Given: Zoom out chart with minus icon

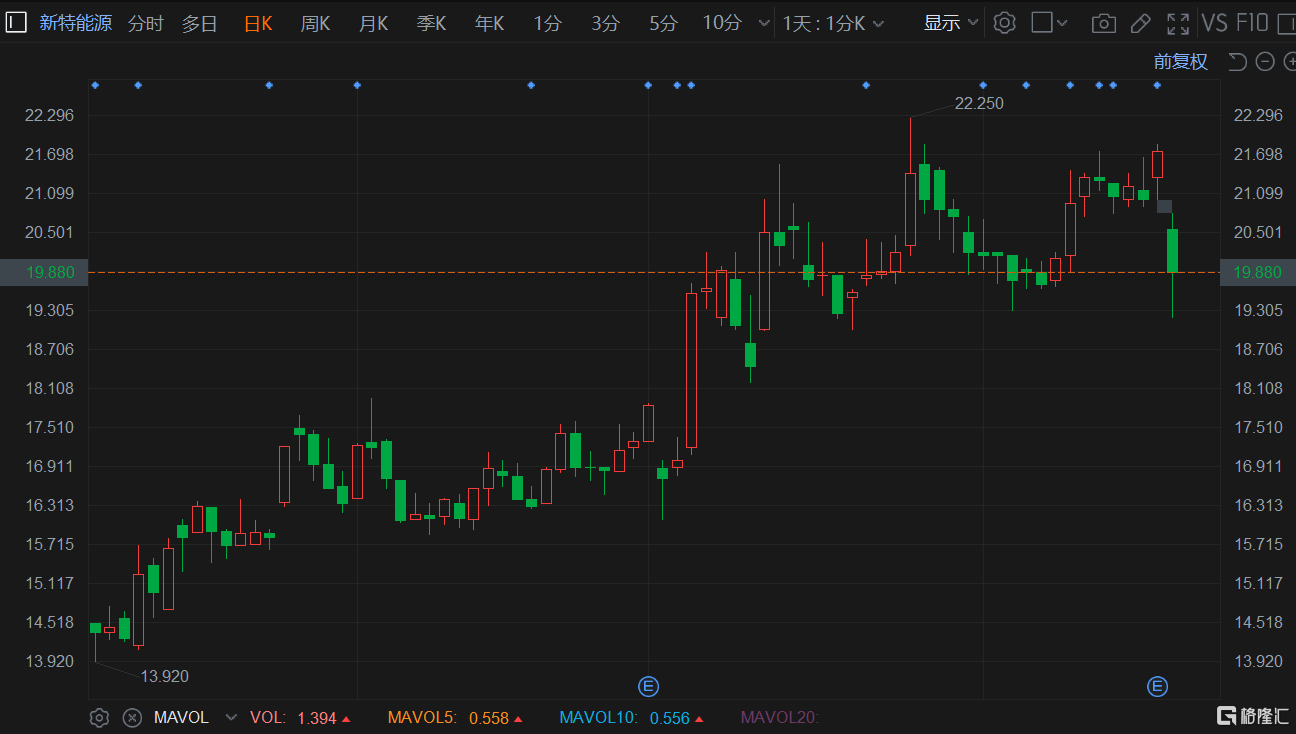Looking at the screenshot, I should point(1265,62).
